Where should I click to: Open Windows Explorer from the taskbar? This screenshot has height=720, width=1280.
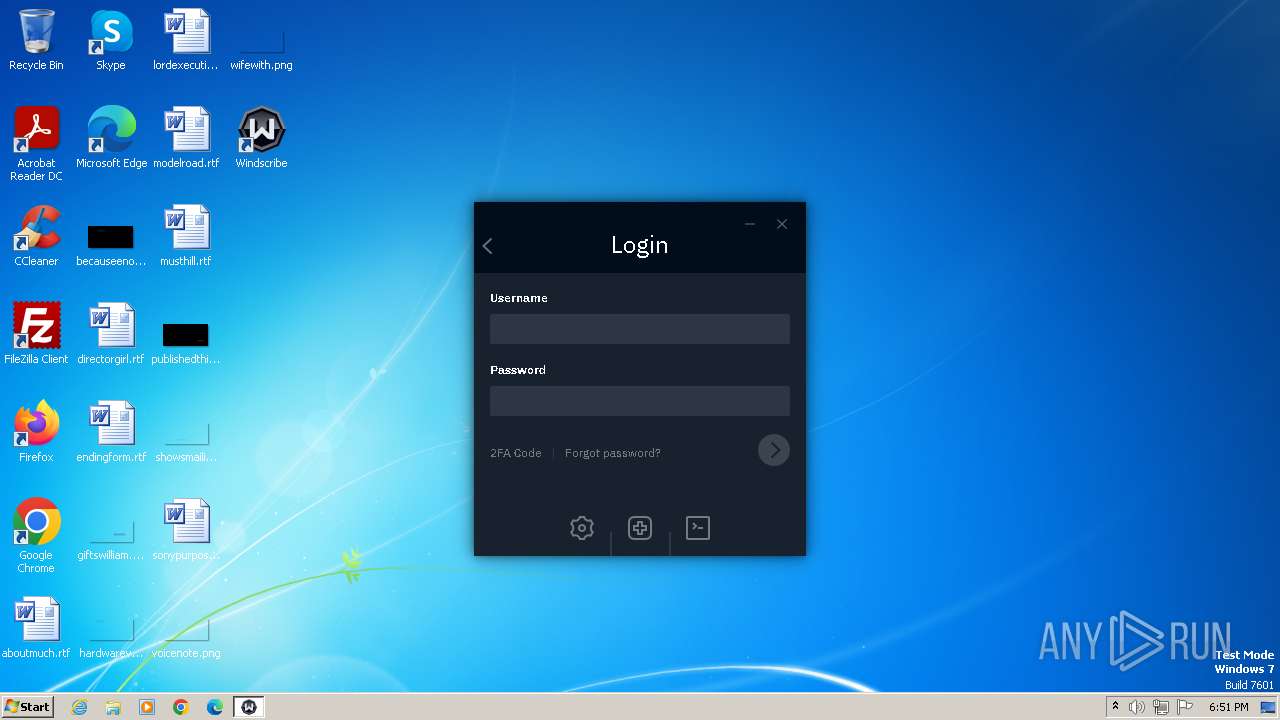pyautogui.click(x=113, y=707)
